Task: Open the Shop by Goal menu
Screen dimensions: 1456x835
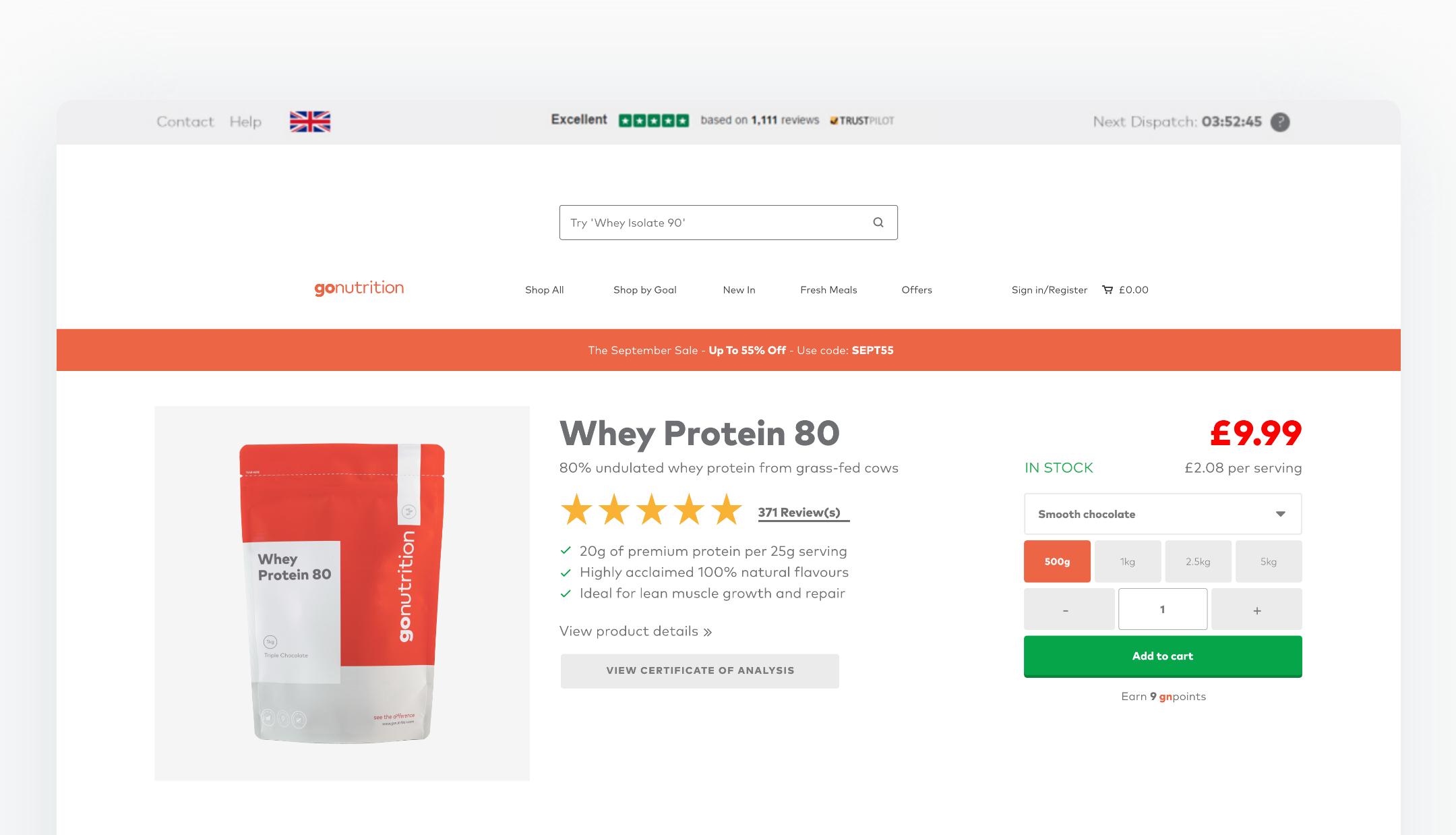Action: coord(644,290)
